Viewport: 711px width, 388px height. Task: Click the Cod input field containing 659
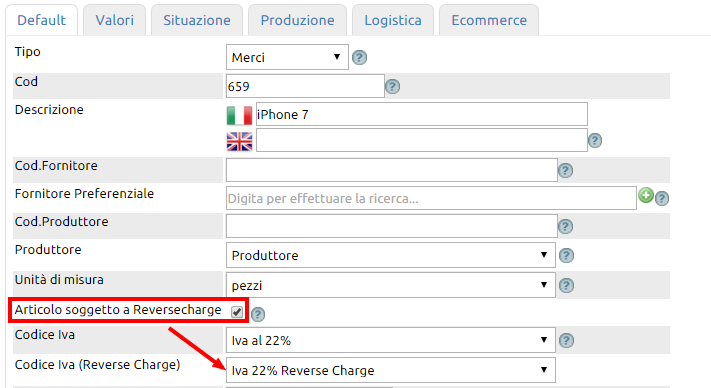coord(305,86)
